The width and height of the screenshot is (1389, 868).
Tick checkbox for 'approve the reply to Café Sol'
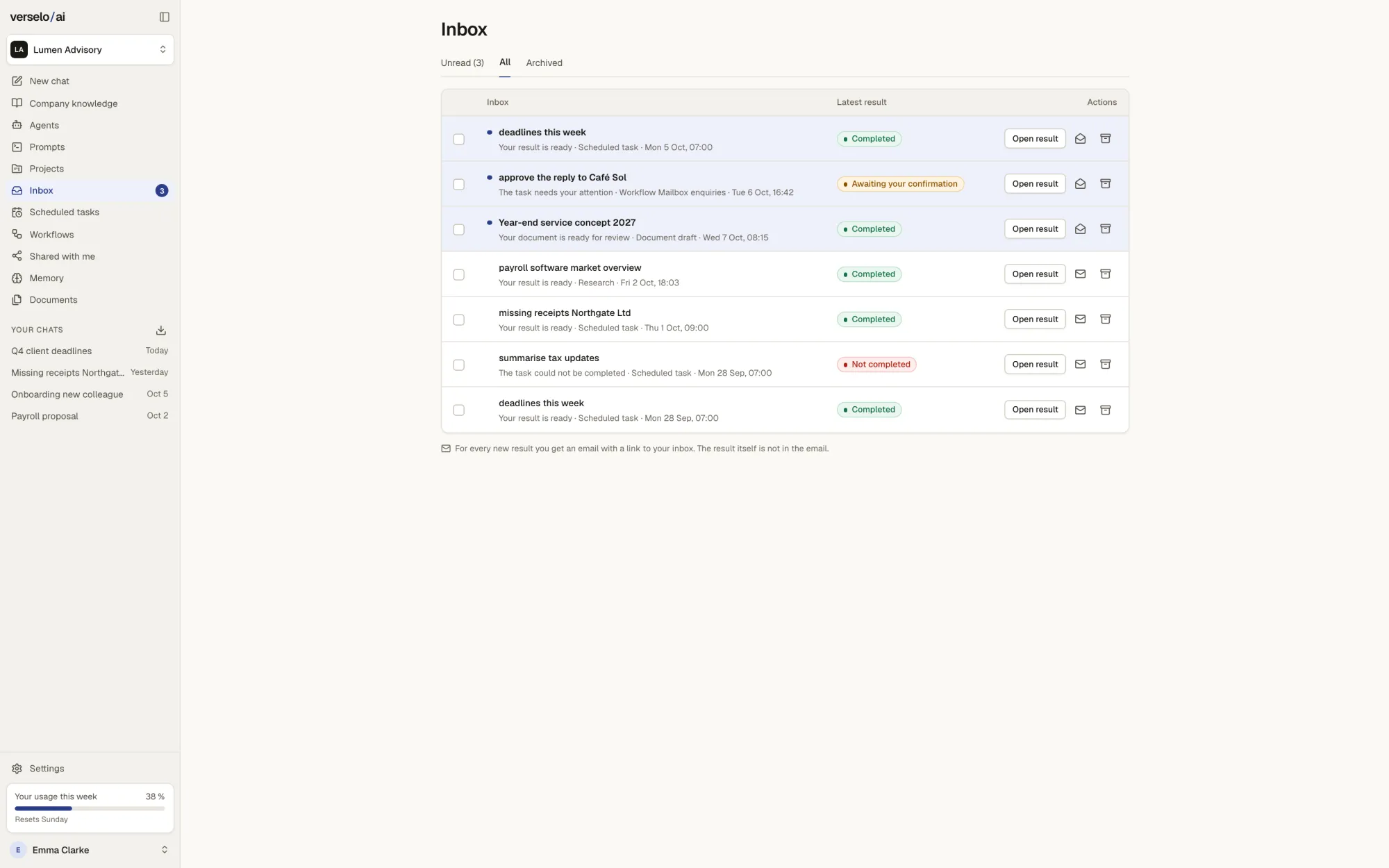click(458, 185)
